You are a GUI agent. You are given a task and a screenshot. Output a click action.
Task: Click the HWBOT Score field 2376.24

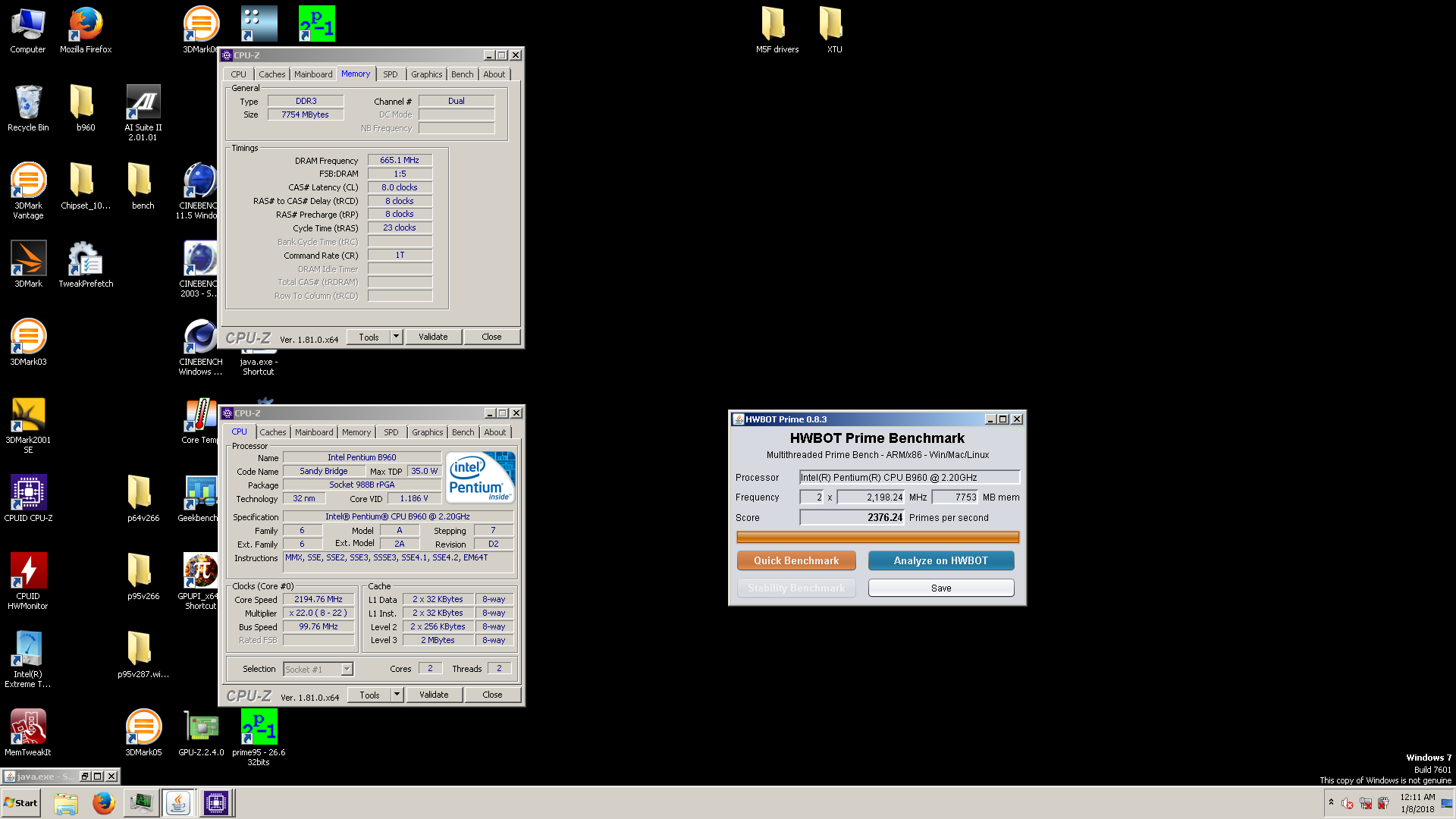click(x=852, y=517)
